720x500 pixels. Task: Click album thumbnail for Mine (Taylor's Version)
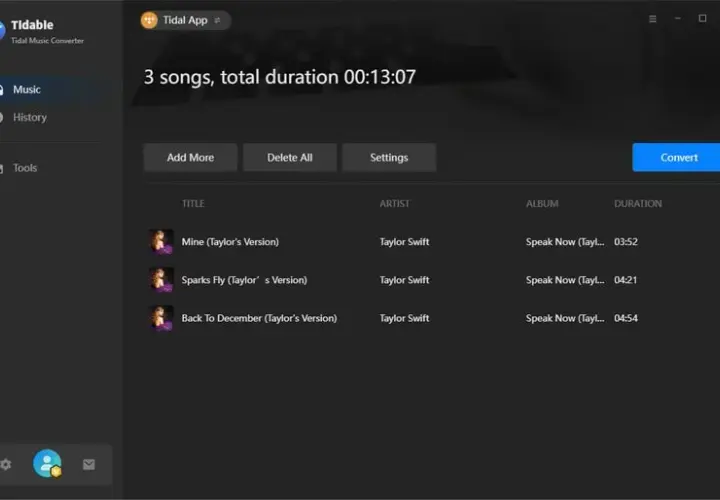coord(161,242)
